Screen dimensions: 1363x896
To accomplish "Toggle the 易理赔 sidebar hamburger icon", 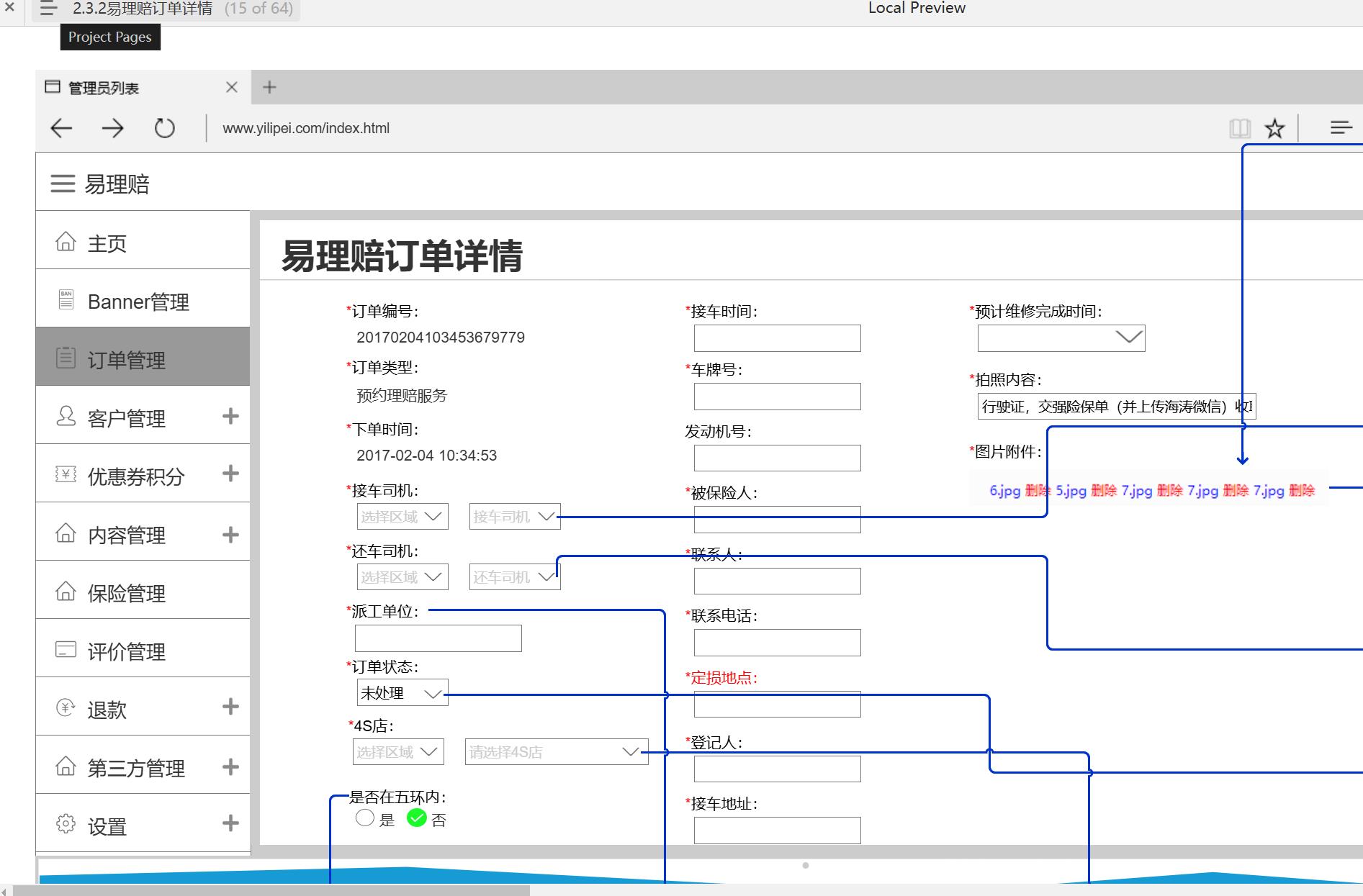I will tap(63, 184).
